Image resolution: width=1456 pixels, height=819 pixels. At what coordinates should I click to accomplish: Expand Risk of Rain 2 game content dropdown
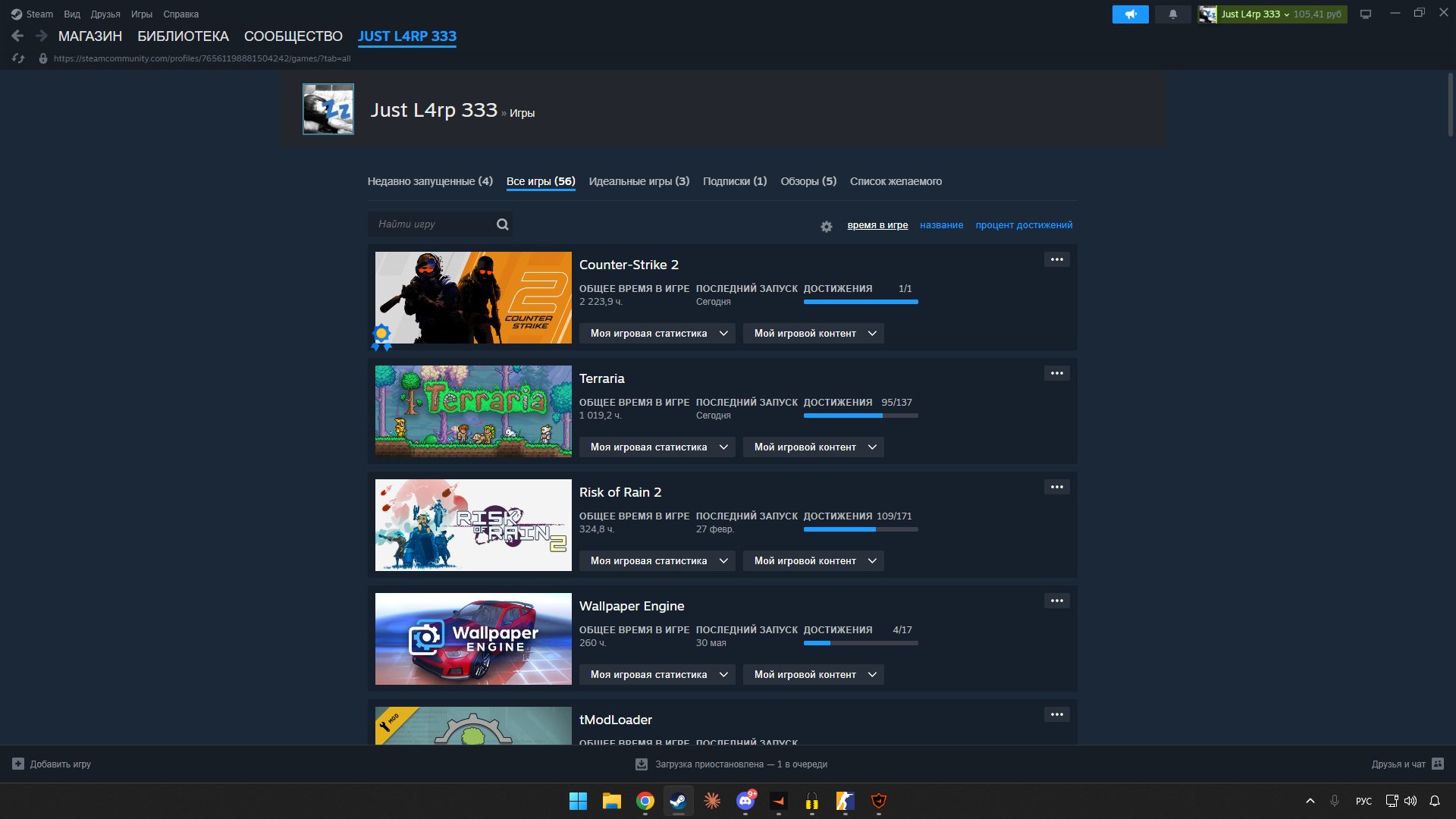813,561
